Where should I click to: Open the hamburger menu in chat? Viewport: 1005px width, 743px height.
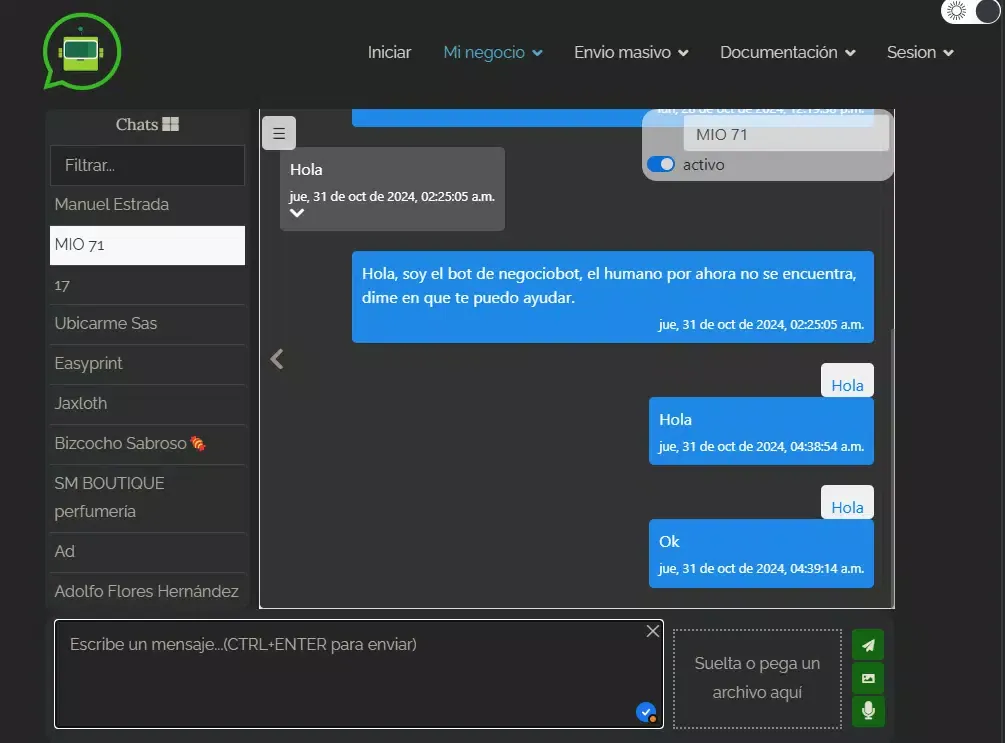point(279,133)
